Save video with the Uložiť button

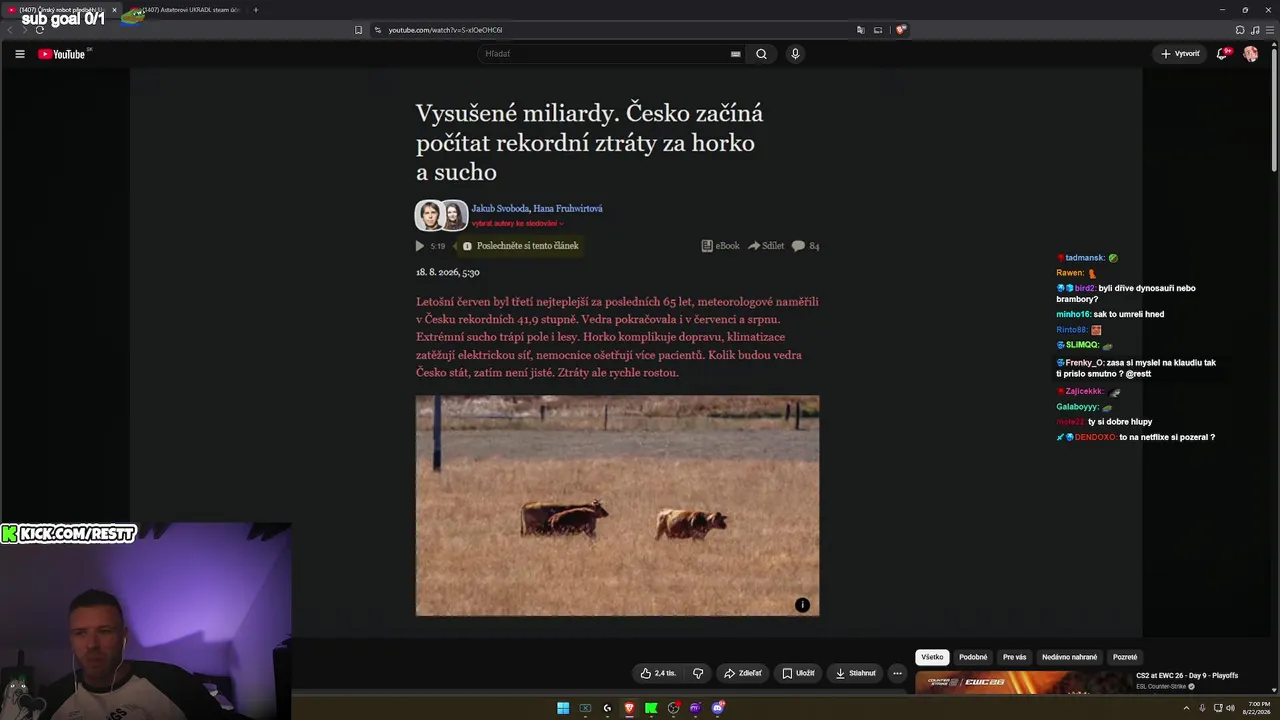click(x=798, y=673)
